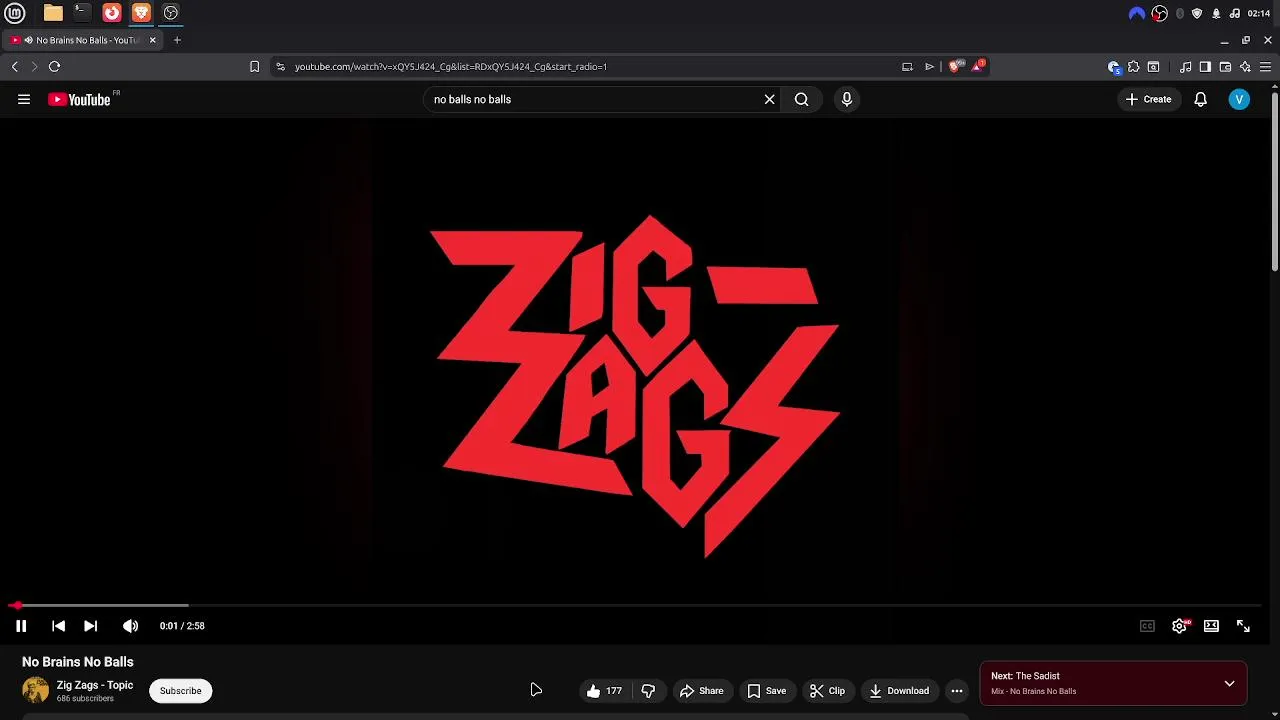Mute the video volume
The image size is (1280, 720).
130,626
